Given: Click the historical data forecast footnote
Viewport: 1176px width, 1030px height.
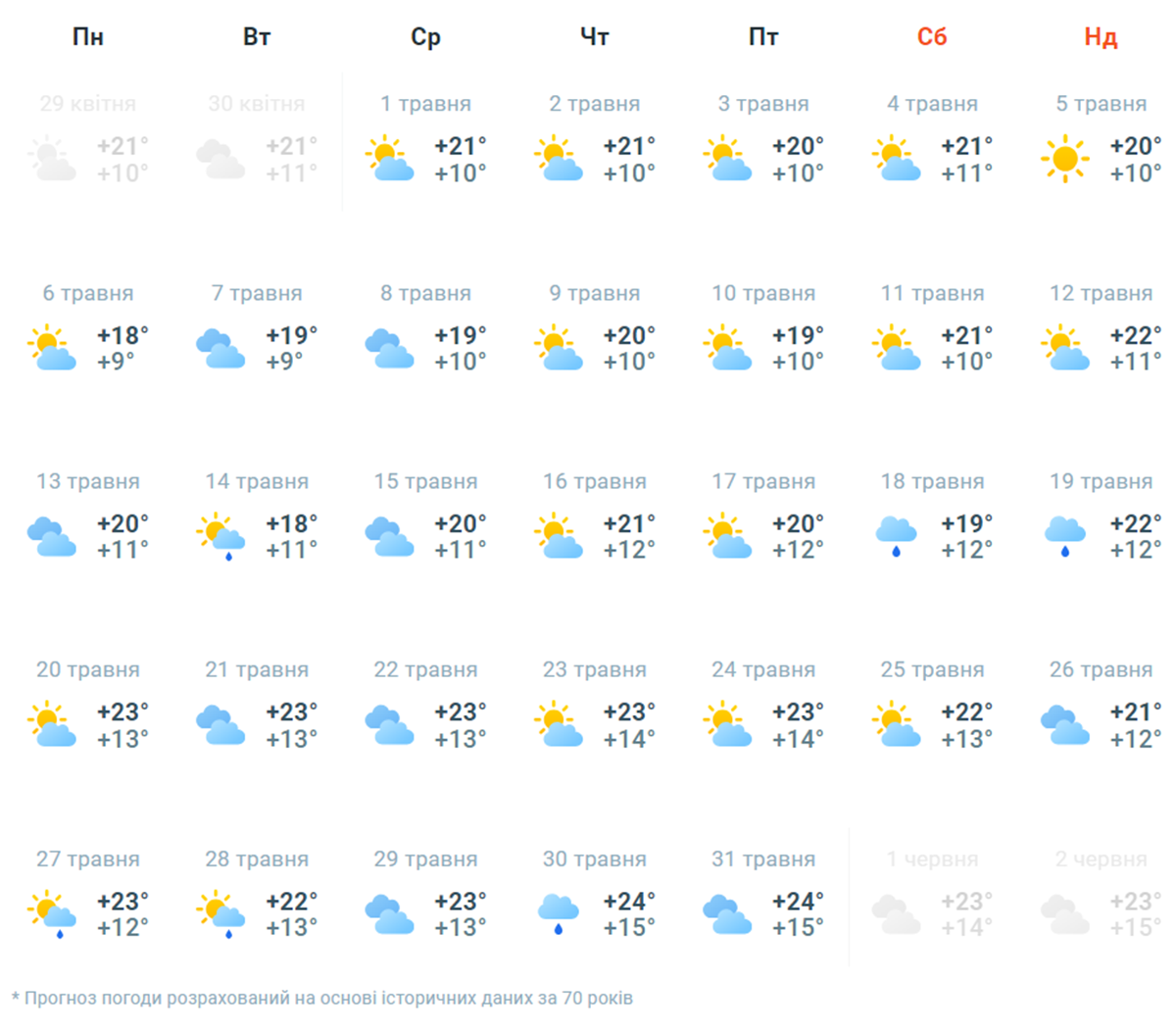Looking at the screenshot, I should pos(323,998).
